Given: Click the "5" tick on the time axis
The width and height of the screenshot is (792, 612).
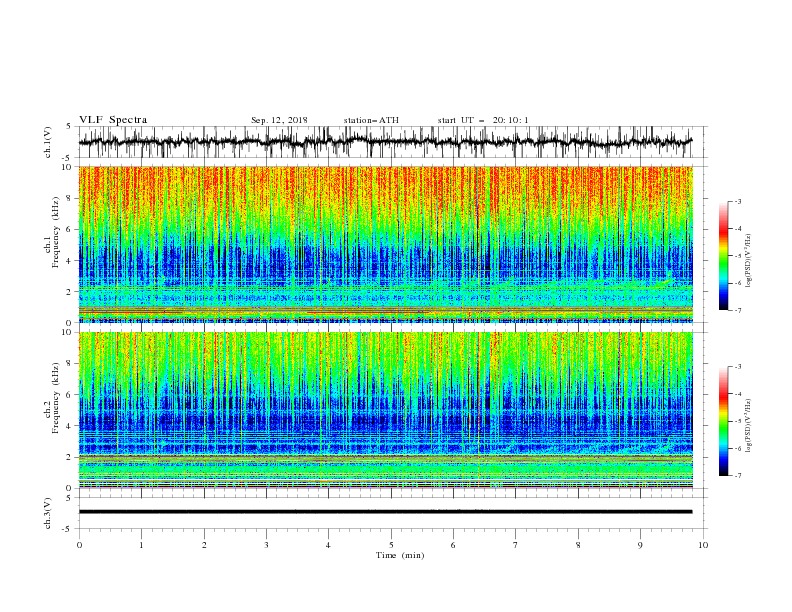Looking at the screenshot, I should [391, 545].
